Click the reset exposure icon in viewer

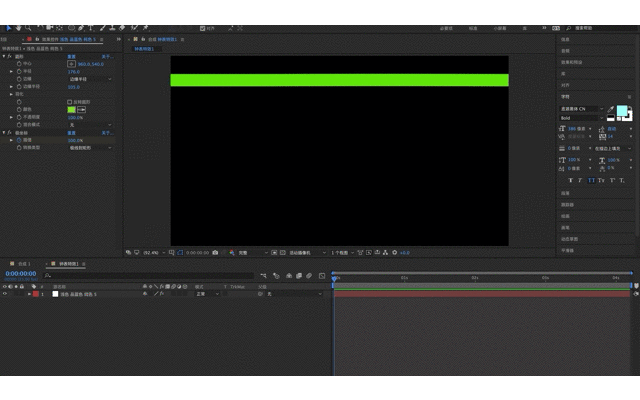[395, 253]
